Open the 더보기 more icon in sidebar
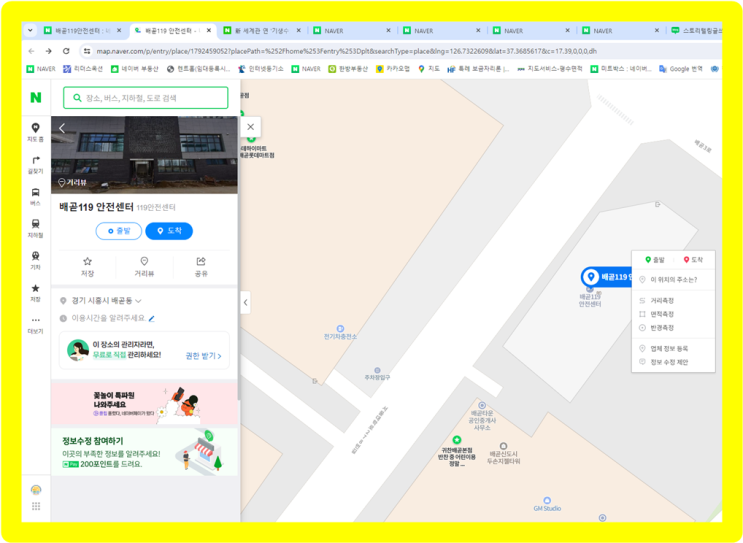The width and height of the screenshot is (743, 543). pyautogui.click(x=36, y=325)
